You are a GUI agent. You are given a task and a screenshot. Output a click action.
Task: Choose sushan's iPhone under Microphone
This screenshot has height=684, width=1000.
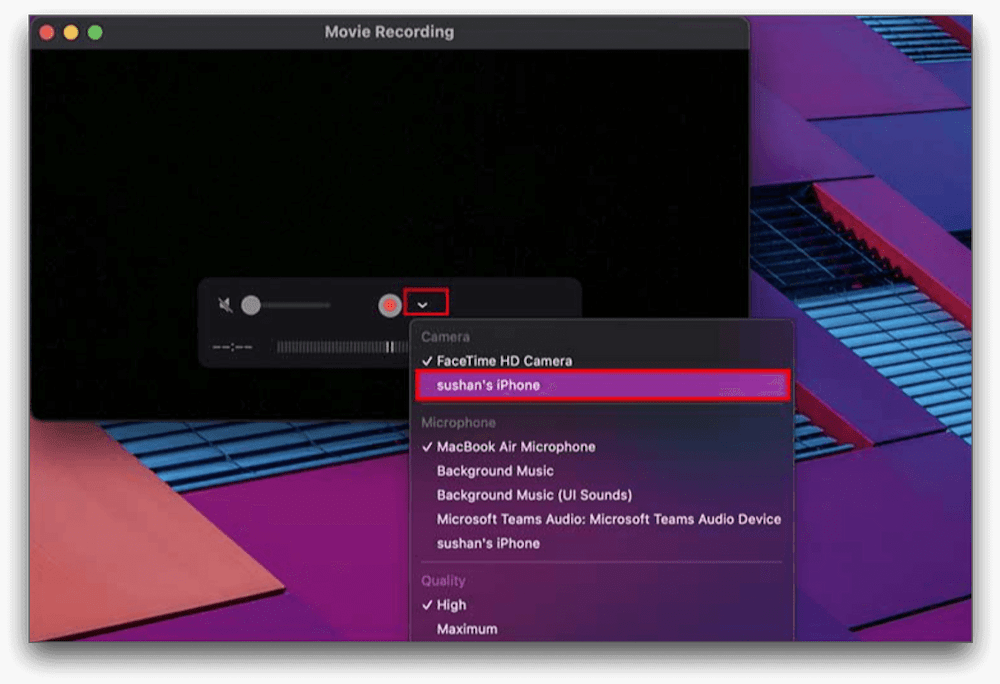tap(488, 543)
